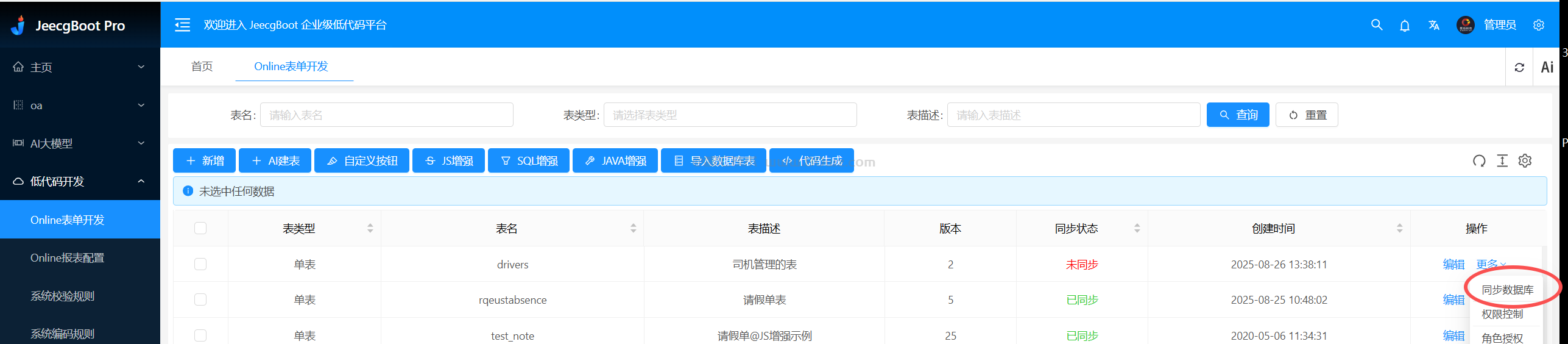Select the rqeustabsence row checkbox
1568x344 pixels.
point(200,299)
